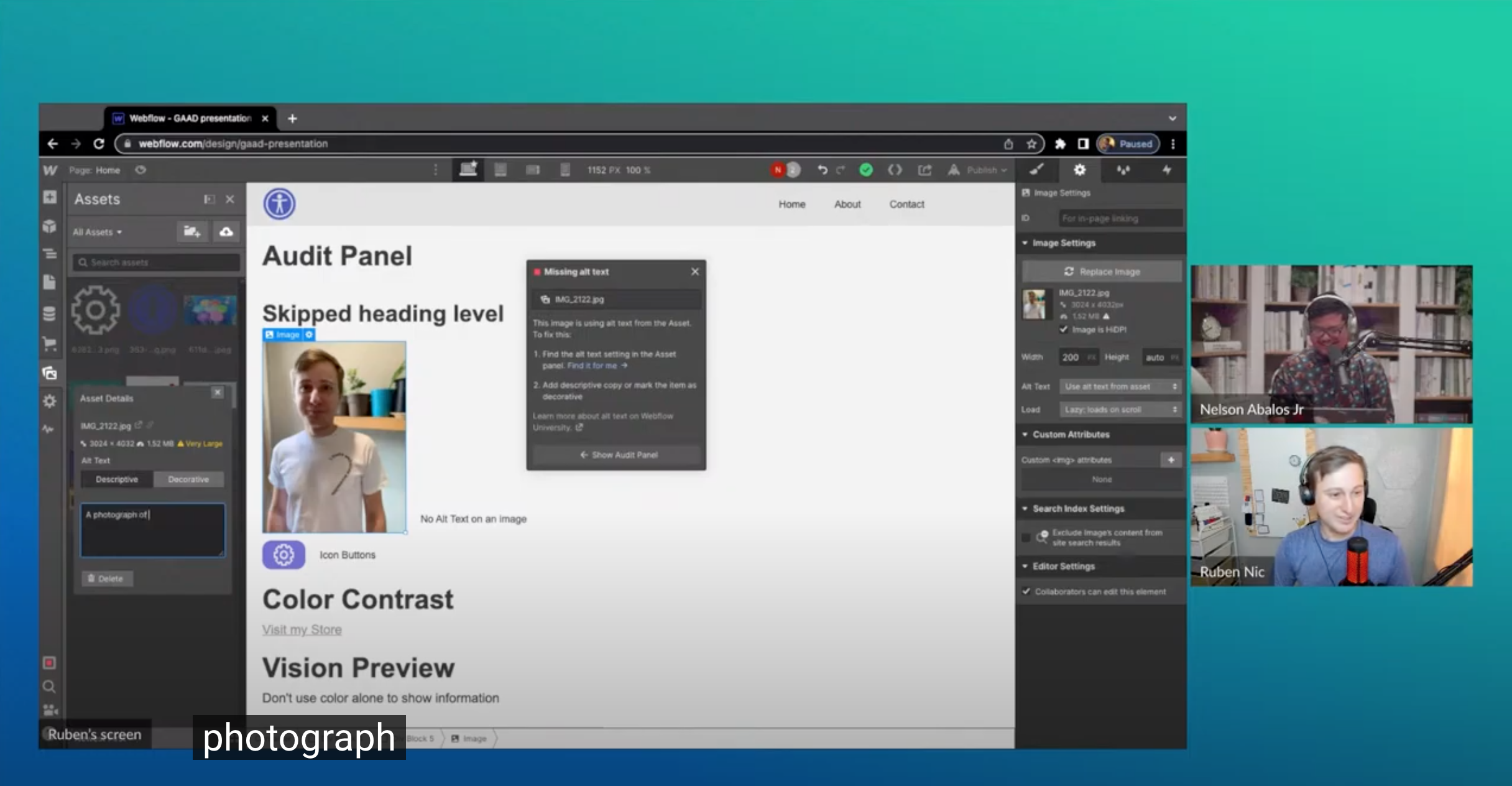Image resolution: width=1512 pixels, height=786 pixels.
Task: Open the Load lazy loading dropdown
Action: tap(1120, 409)
